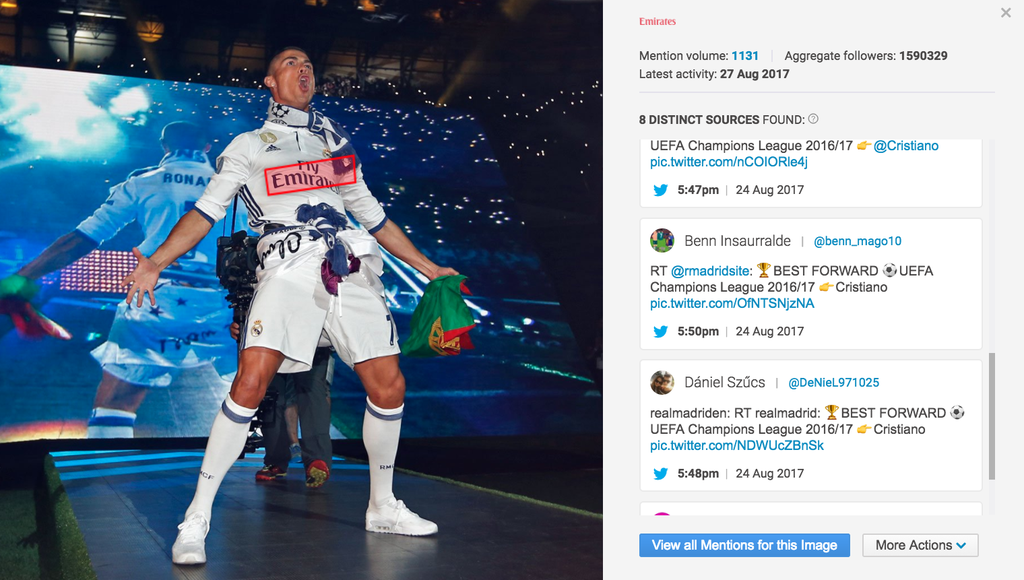Follow the pic.twitter.com/OfNTSNjzNA link

click(x=732, y=304)
